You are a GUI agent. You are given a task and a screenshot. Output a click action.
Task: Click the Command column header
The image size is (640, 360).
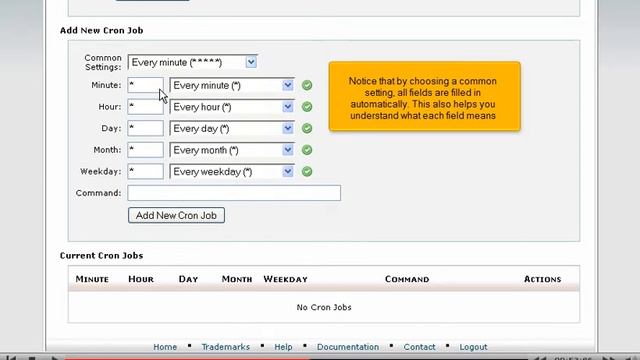click(407, 279)
